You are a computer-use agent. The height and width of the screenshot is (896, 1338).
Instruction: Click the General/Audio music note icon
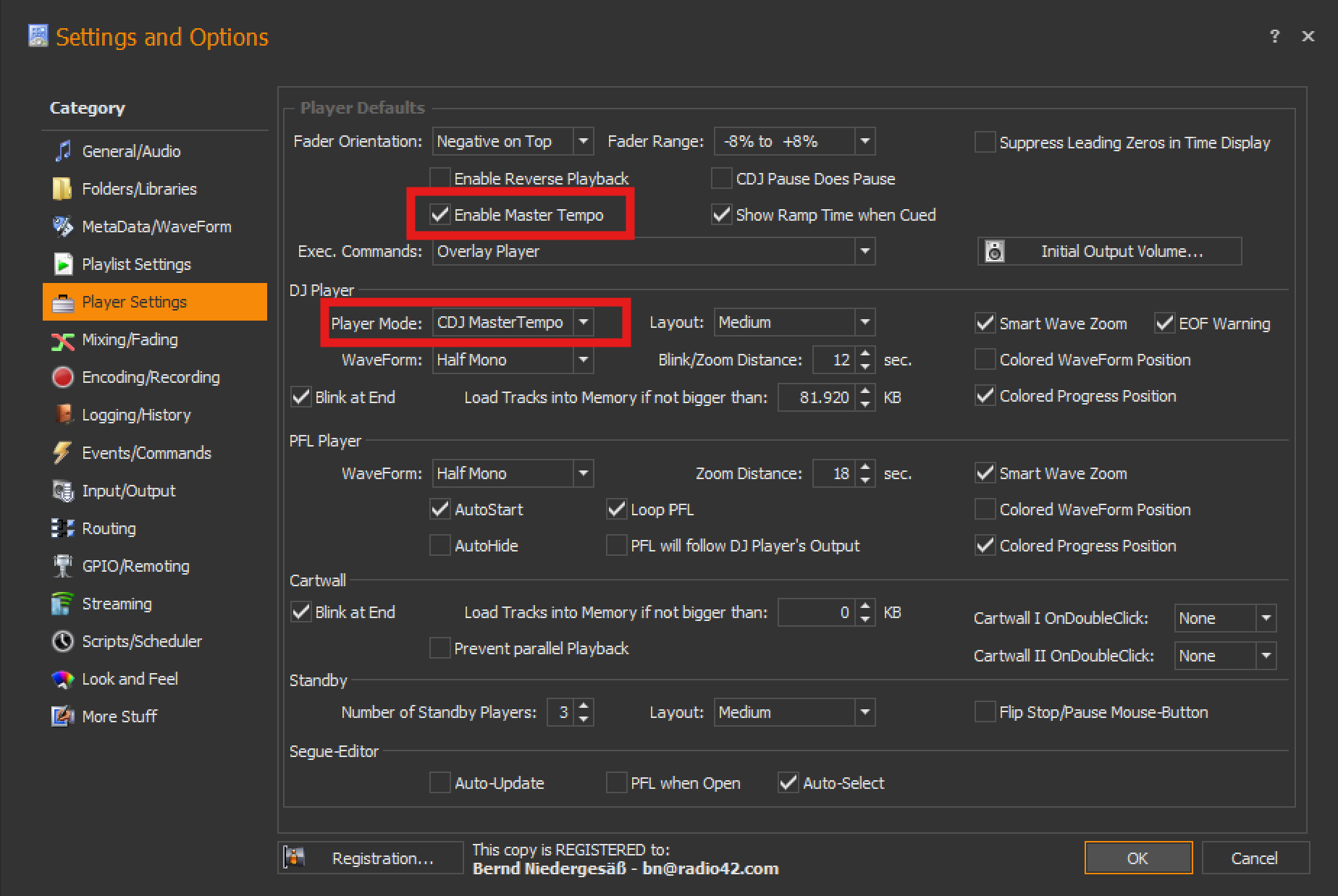[63, 151]
